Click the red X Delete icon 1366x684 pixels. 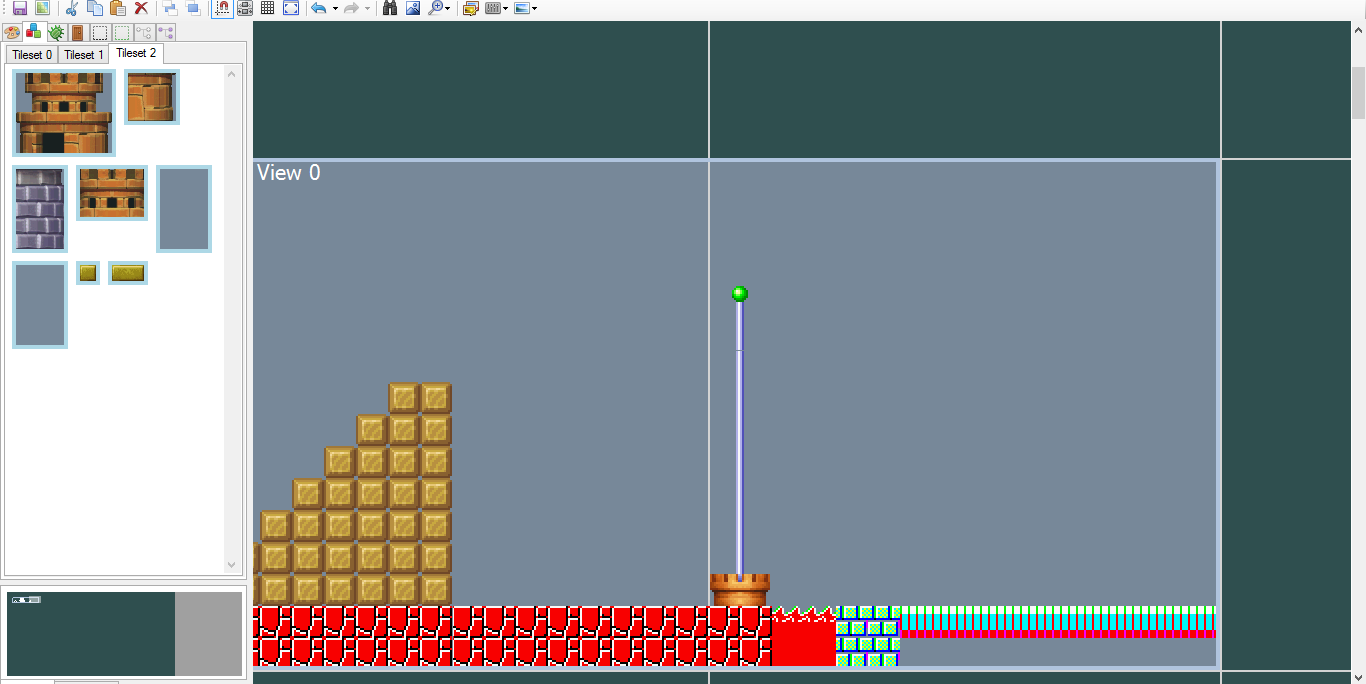coord(141,8)
